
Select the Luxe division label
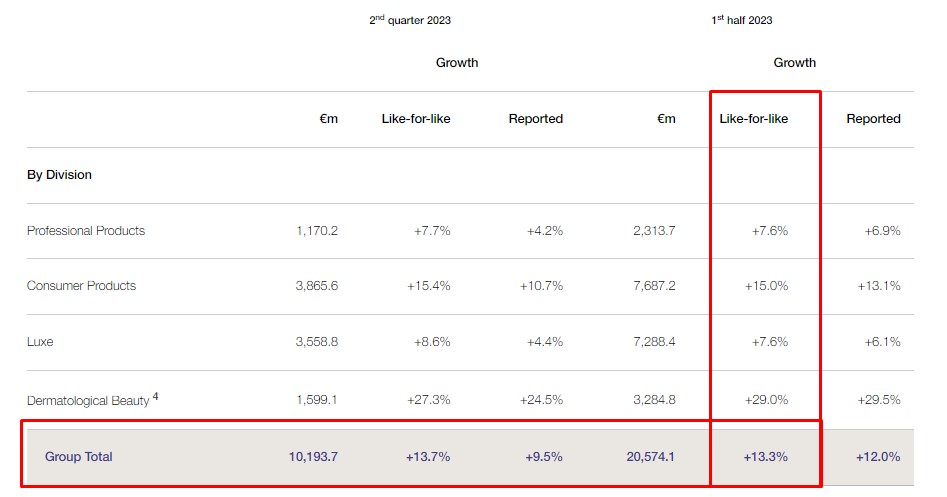pos(40,342)
